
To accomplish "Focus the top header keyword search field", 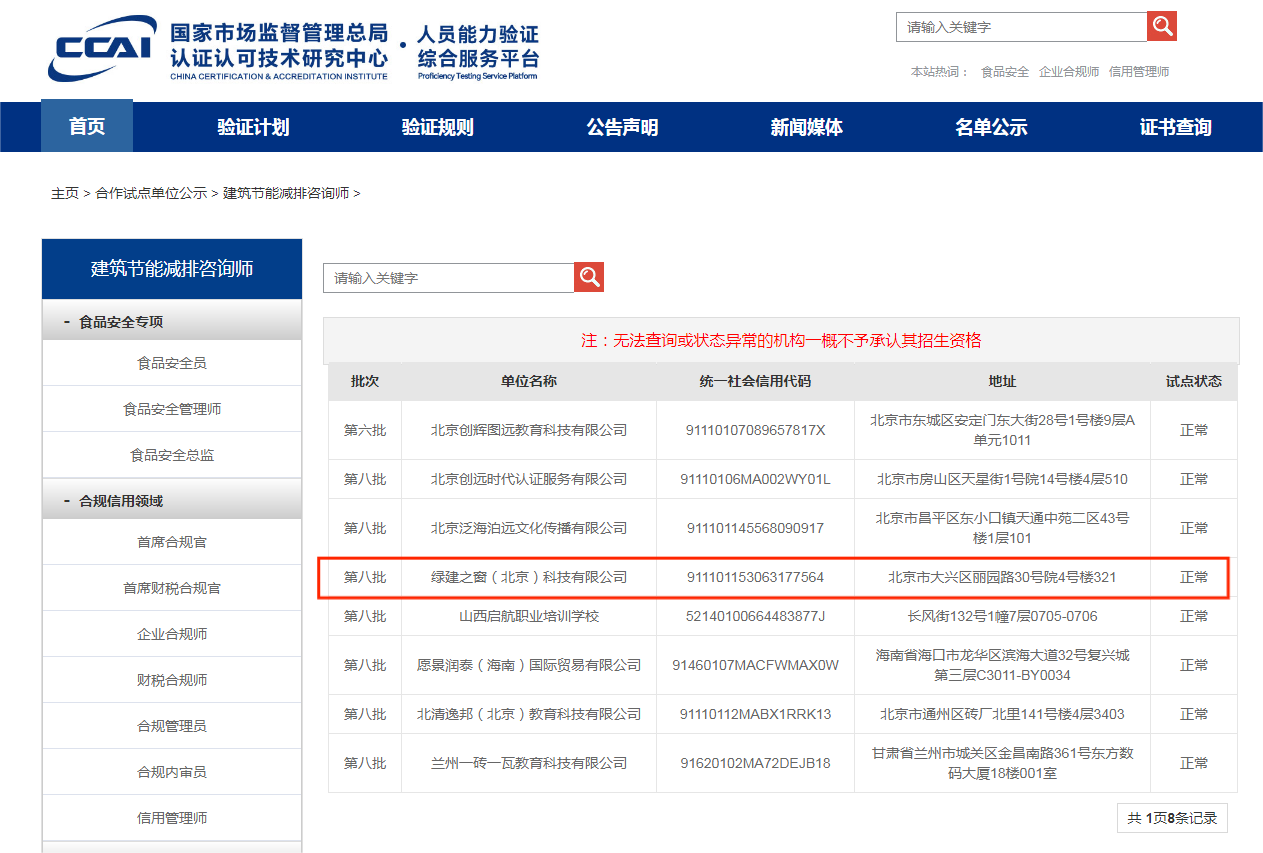I will (x=1021, y=27).
